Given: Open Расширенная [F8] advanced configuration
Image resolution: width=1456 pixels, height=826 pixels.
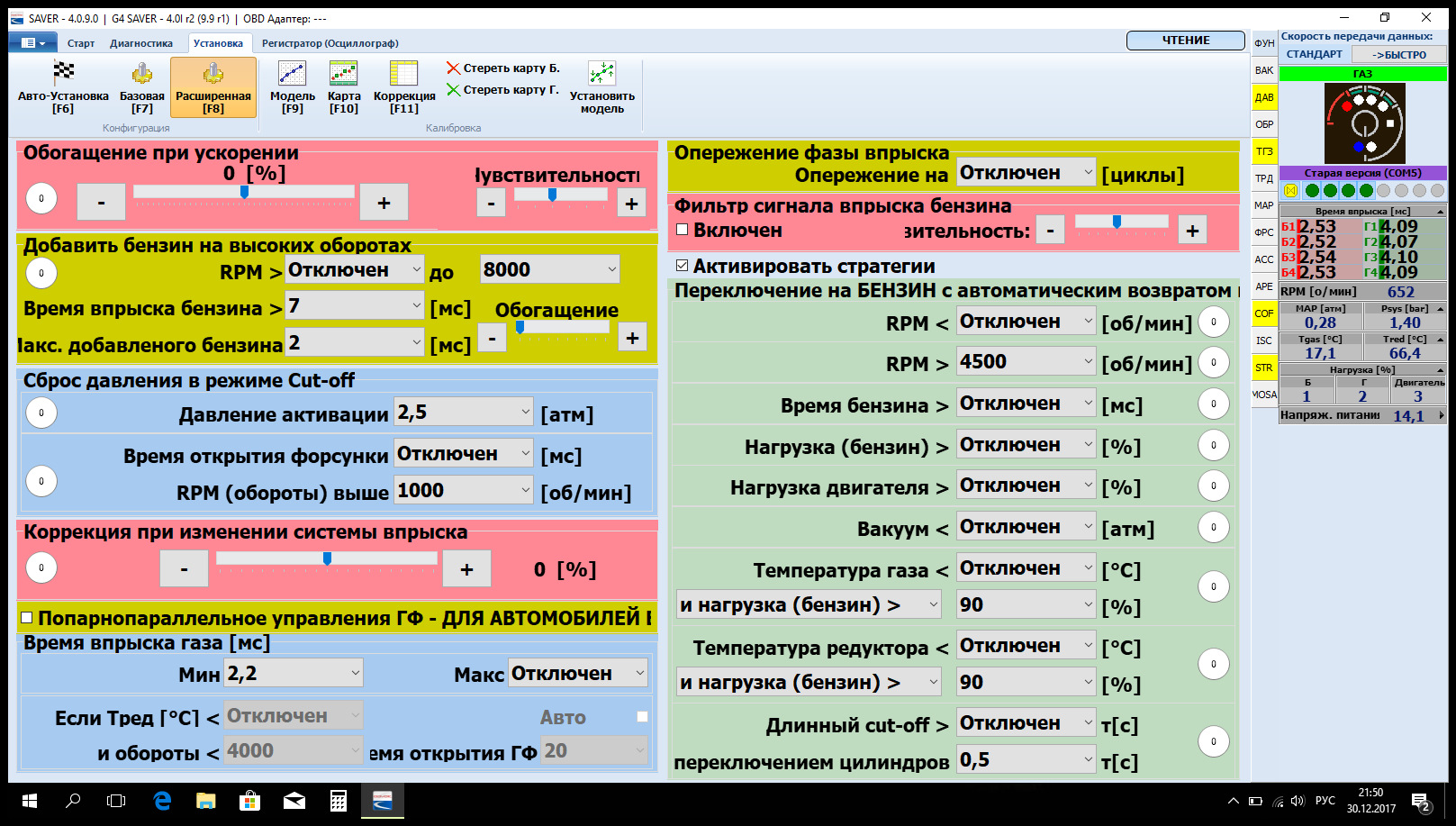Looking at the screenshot, I should tap(213, 87).
